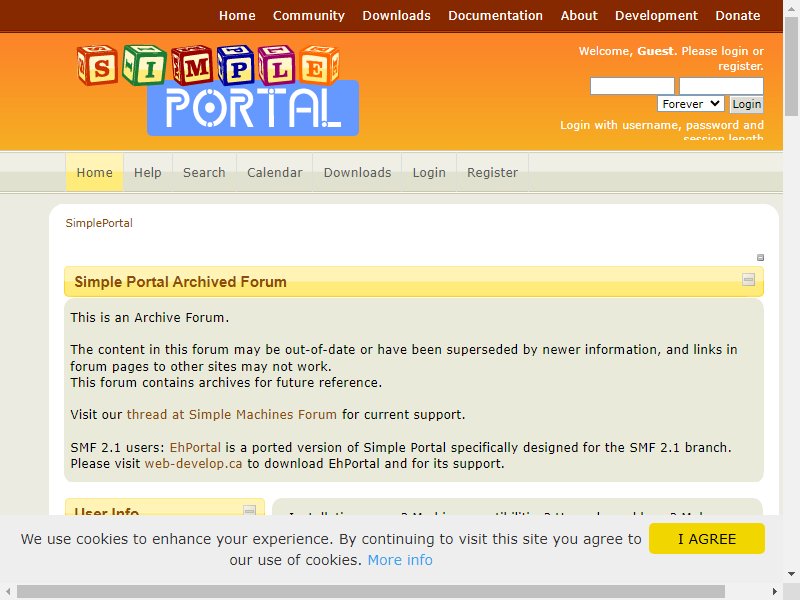The image size is (800, 600).
Task: Visit the web-develop.ca link
Action: (x=193, y=463)
